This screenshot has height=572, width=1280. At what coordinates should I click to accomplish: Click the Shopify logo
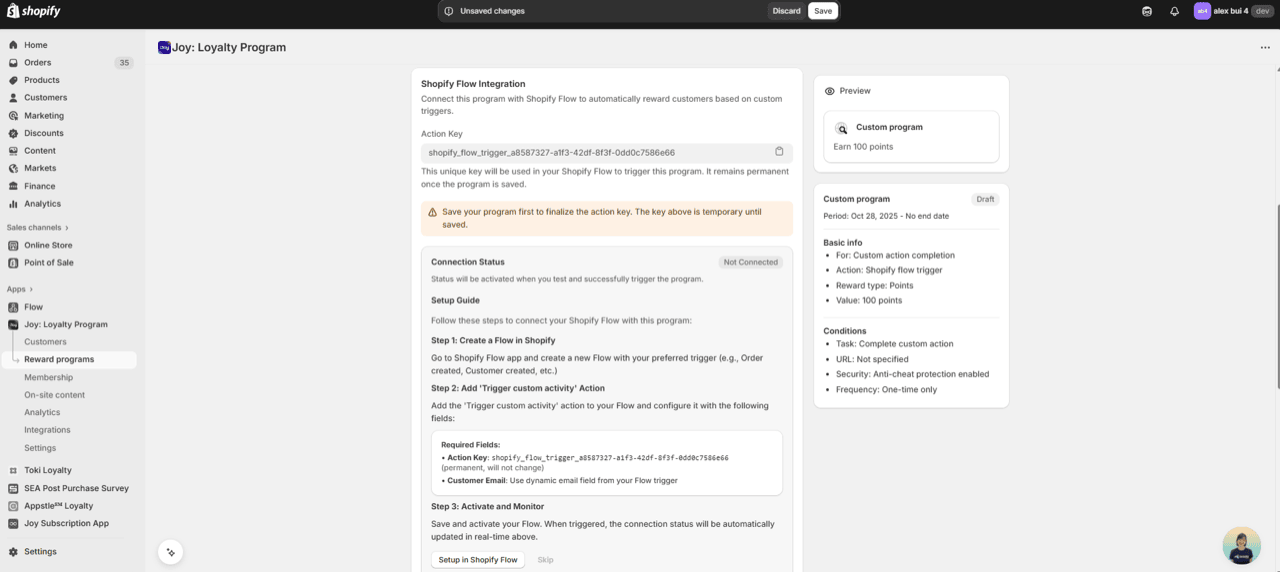tap(34, 11)
